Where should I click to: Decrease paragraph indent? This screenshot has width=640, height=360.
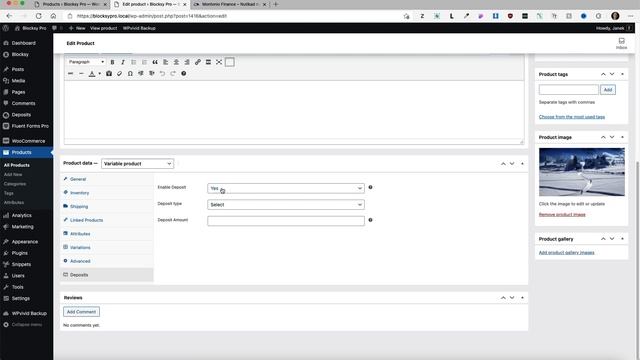pyautogui.click(x=141, y=73)
